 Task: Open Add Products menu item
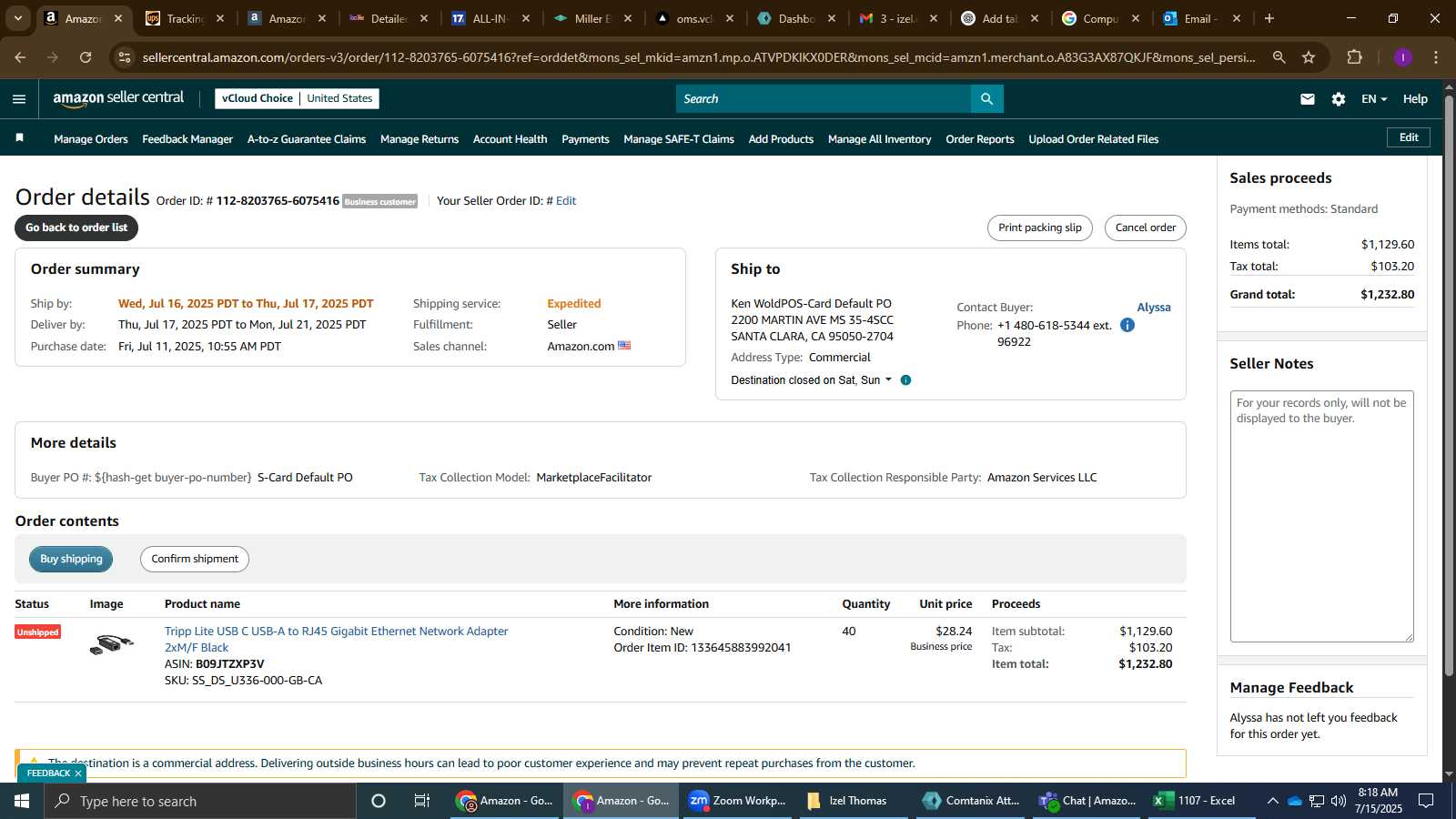pyautogui.click(x=781, y=139)
